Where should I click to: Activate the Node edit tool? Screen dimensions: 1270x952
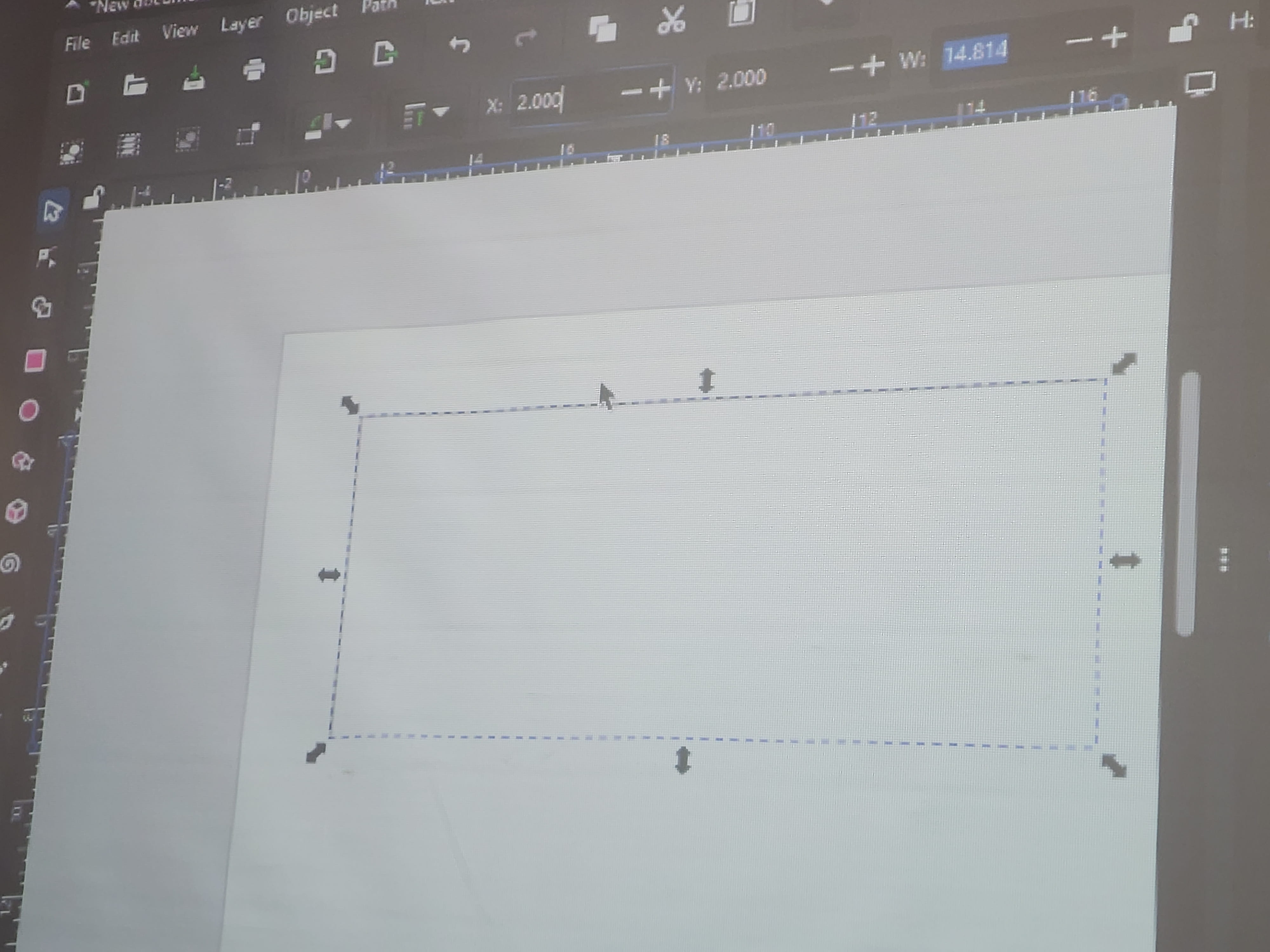(x=46, y=258)
